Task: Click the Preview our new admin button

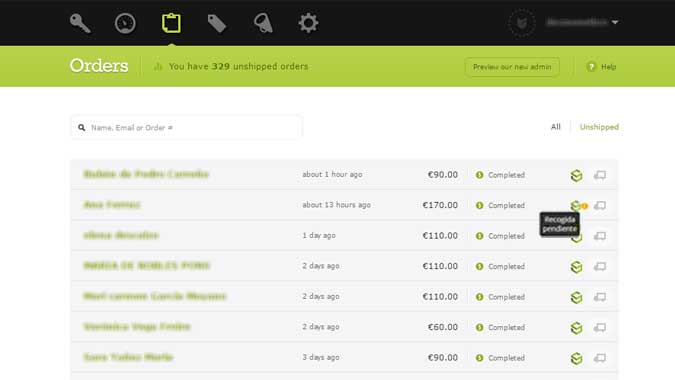Action: coord(512,67)
